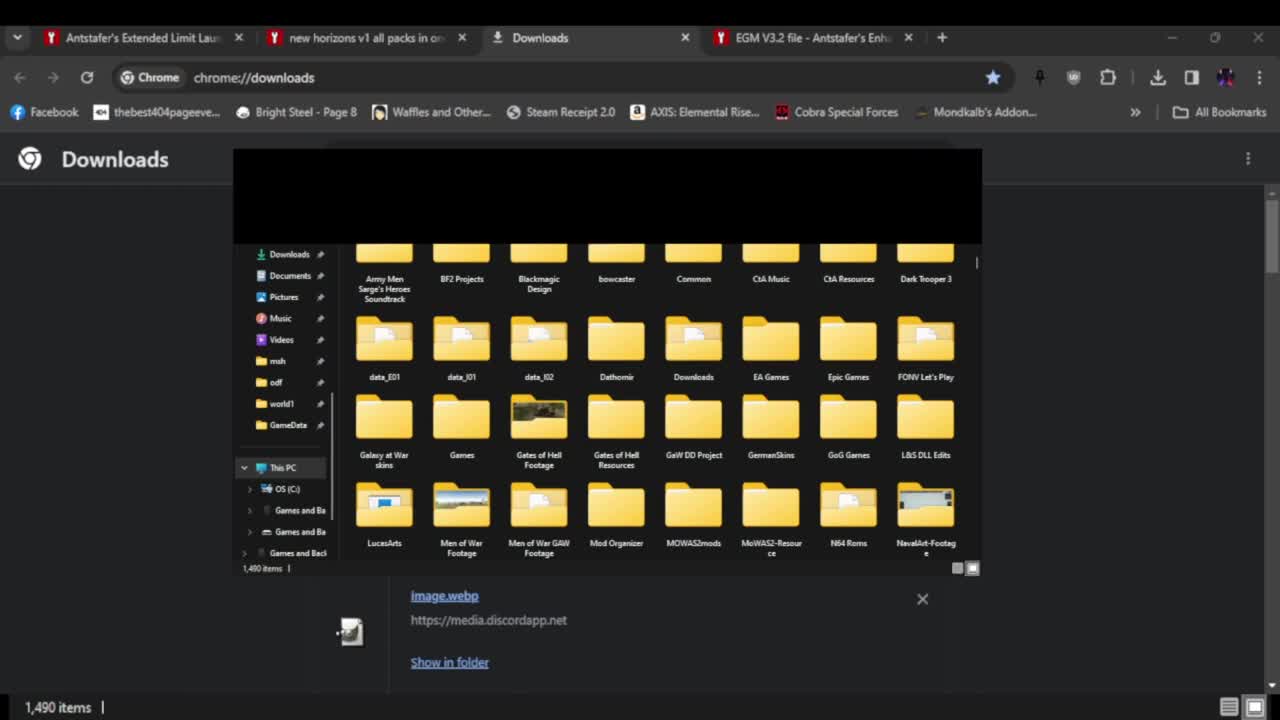Open Chrome's extensions puzzle icon
This screenshot has height=720, width=1280.
(x=1107, y=77)
